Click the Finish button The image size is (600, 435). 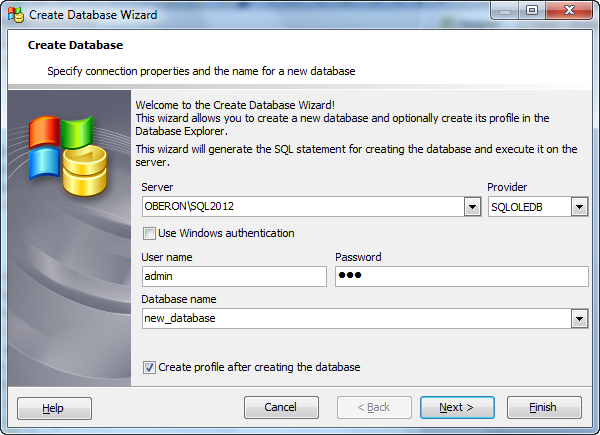point(544,408)
